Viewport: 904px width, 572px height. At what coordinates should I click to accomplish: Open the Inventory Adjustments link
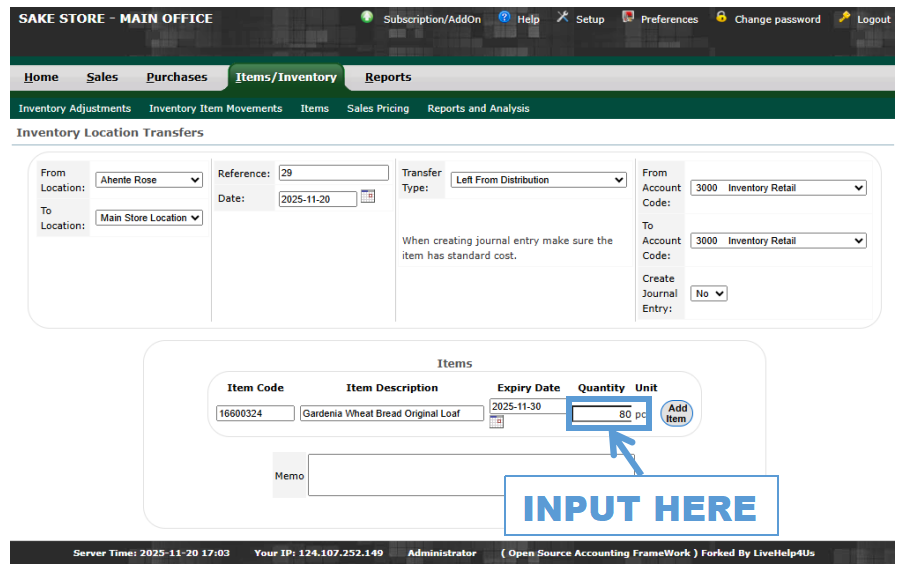[74, 108]
